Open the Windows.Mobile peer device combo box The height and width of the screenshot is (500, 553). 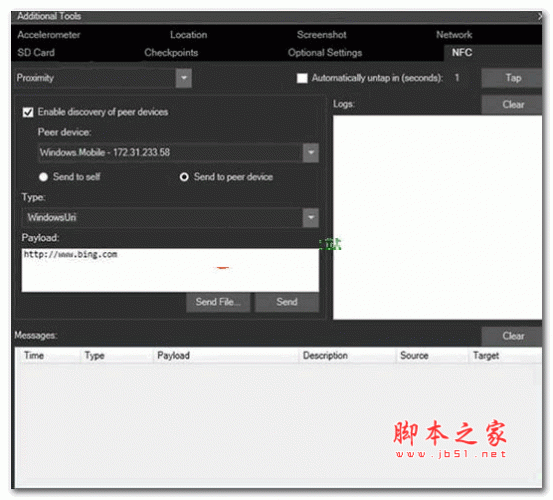[x=178, y=153]
